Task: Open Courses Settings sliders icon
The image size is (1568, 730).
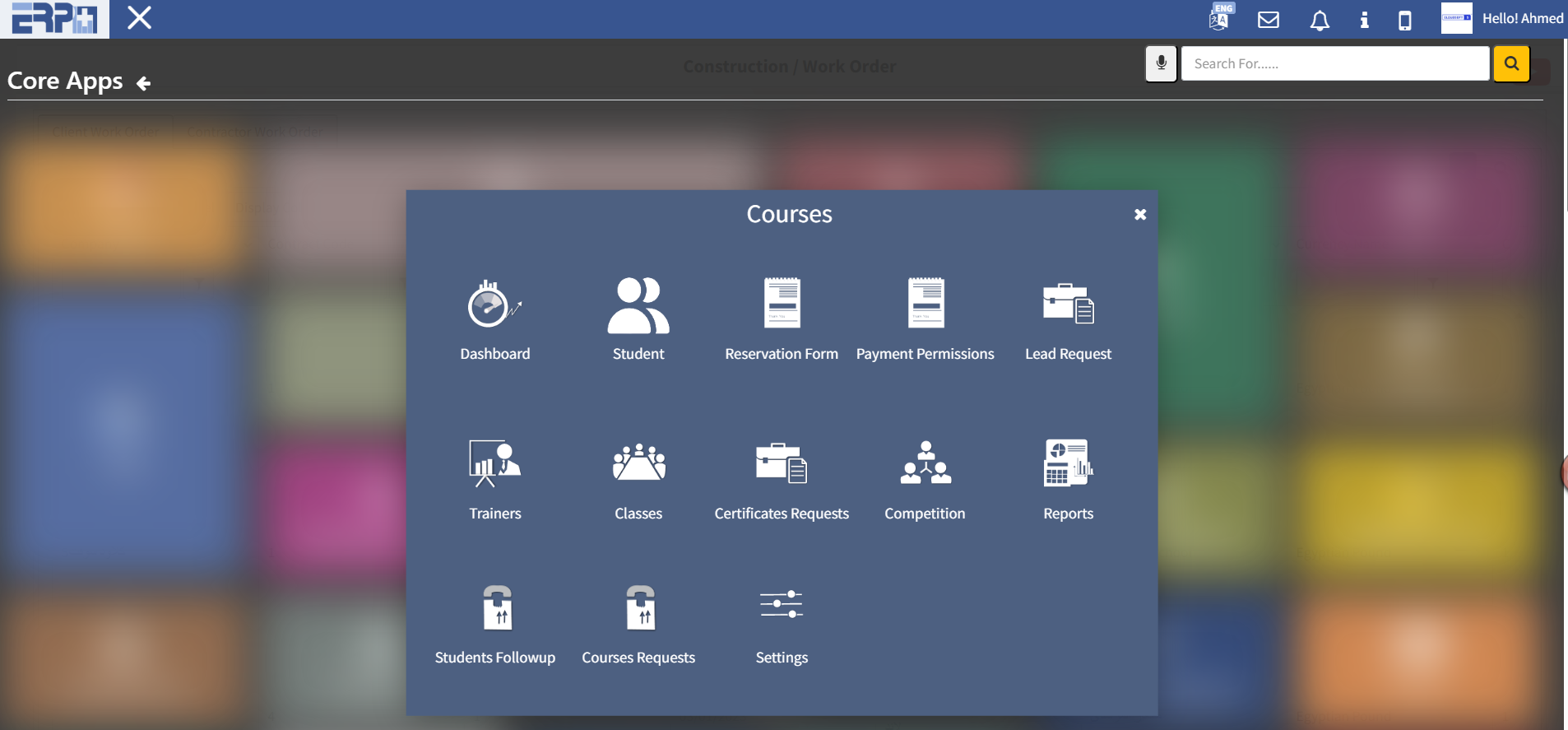Action: point(781,605)
